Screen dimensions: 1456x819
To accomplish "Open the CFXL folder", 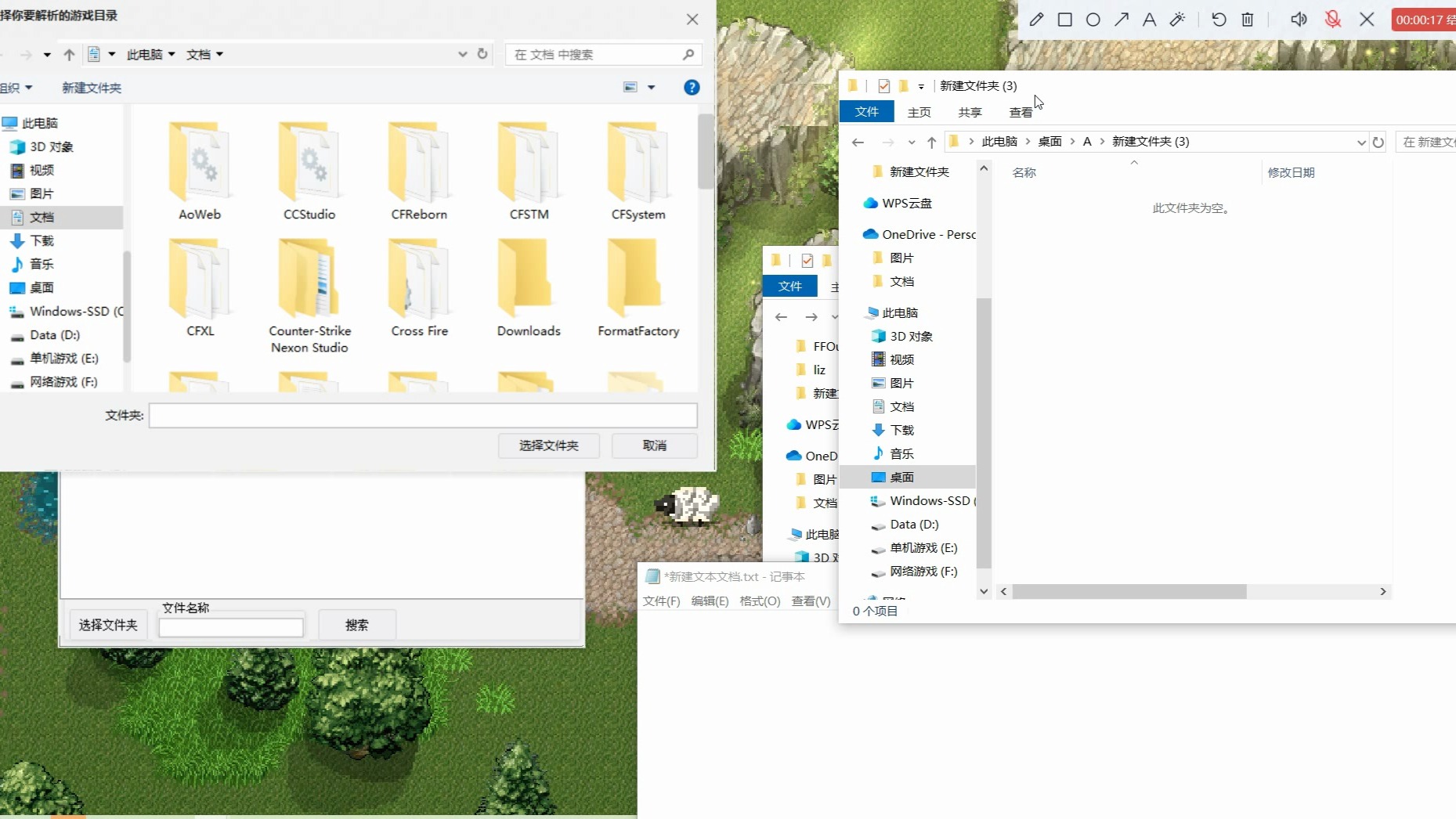I will tap(200, 288).
